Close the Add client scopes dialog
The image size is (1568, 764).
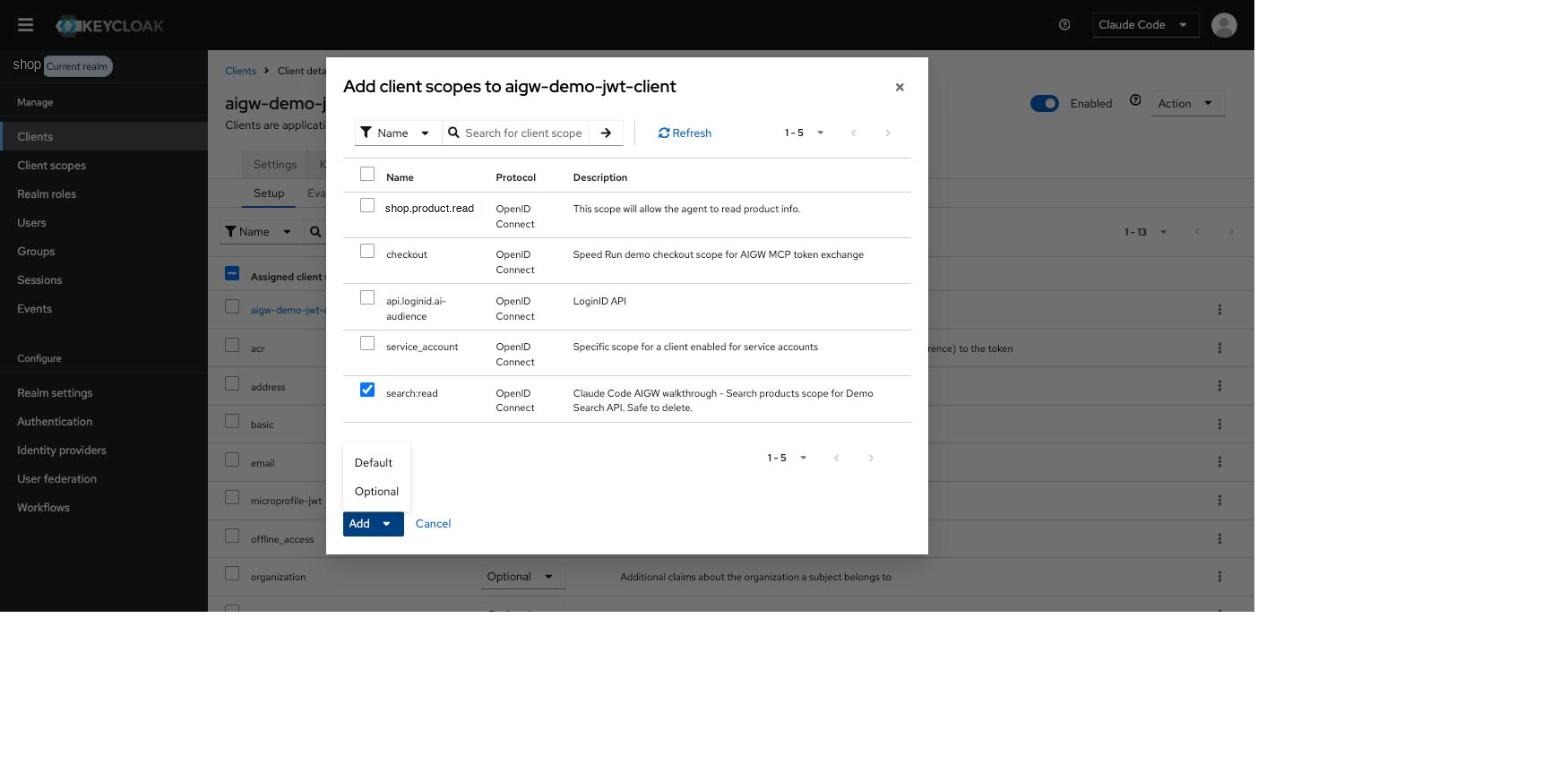pyautogui.click(x=900, y=87)
